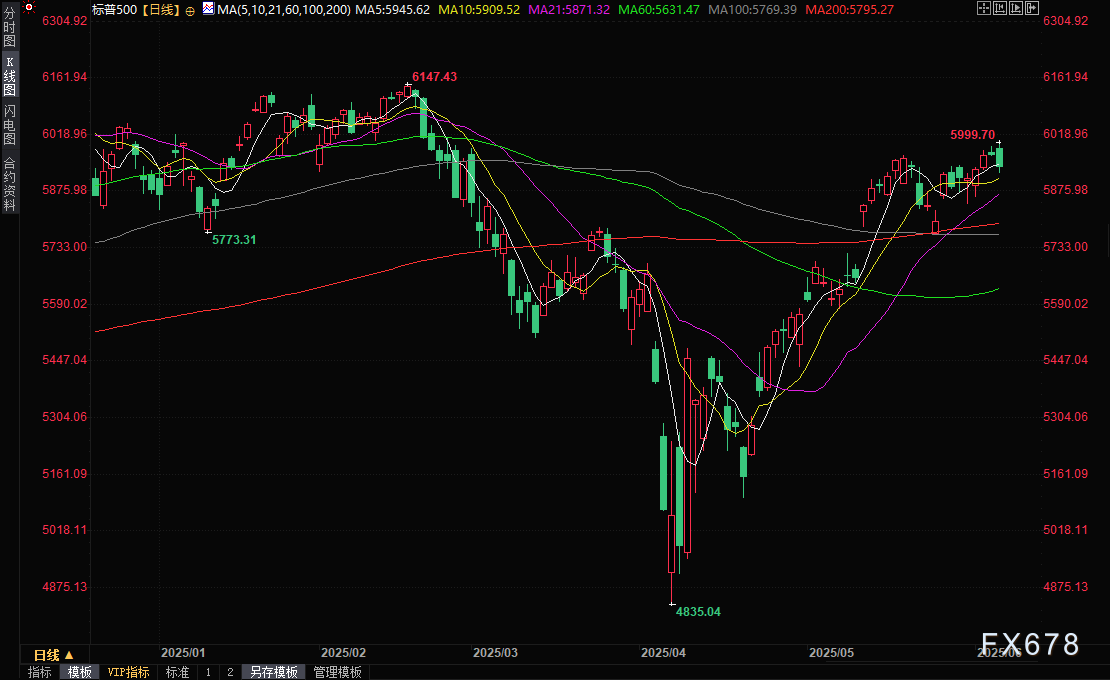Open the 标普500【日线】 title selector

click(136, 9)
